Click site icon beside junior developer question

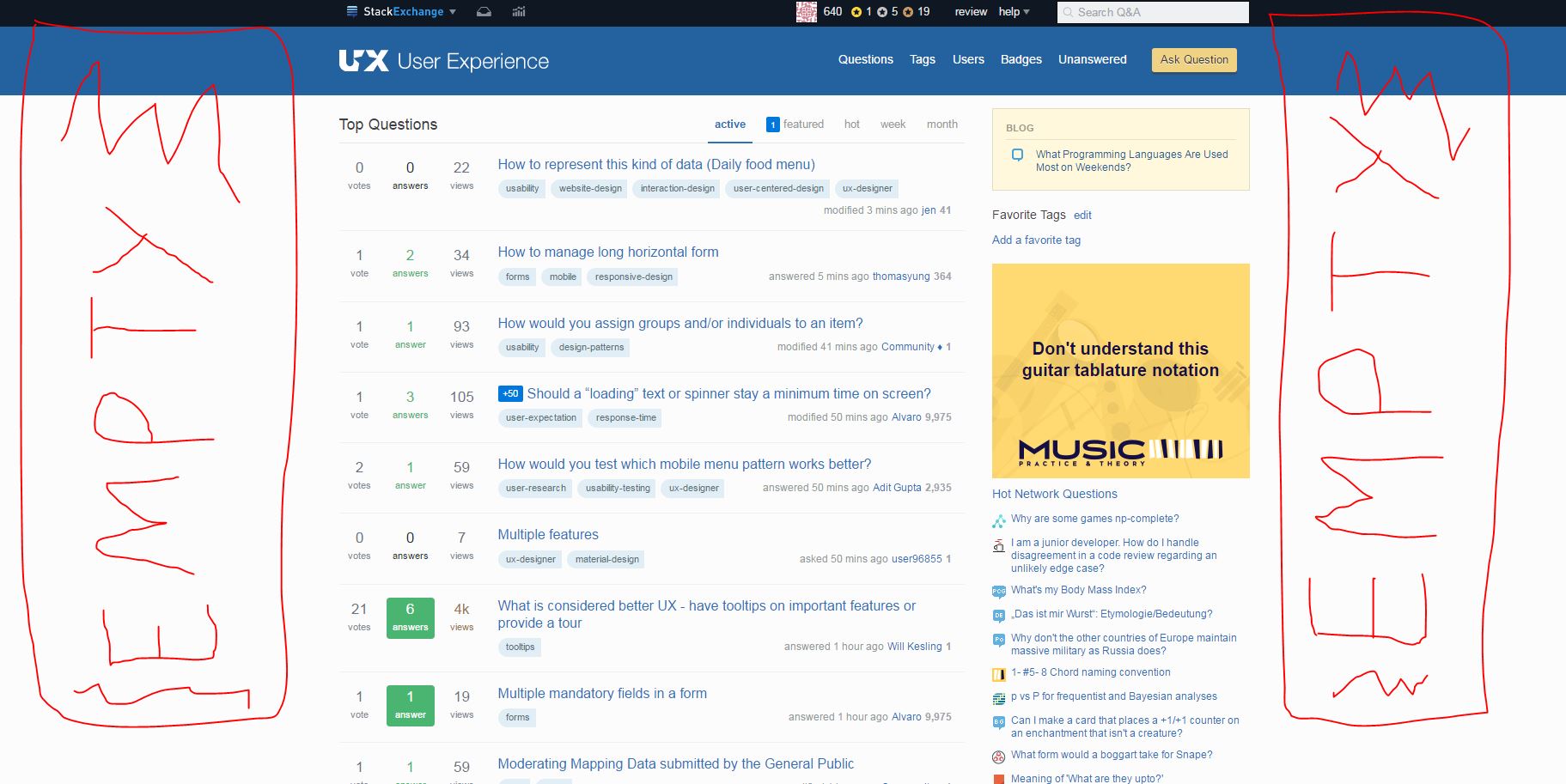(x=998, y=545)
